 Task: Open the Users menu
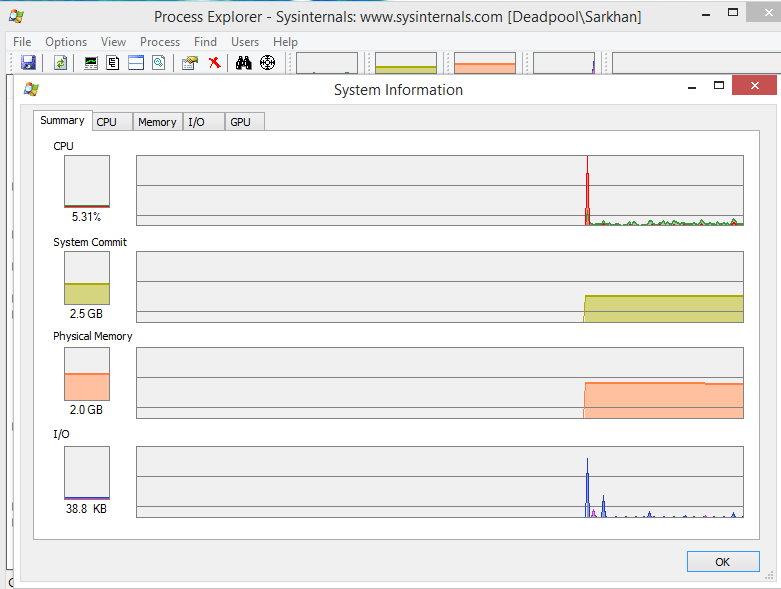[245, 42]
